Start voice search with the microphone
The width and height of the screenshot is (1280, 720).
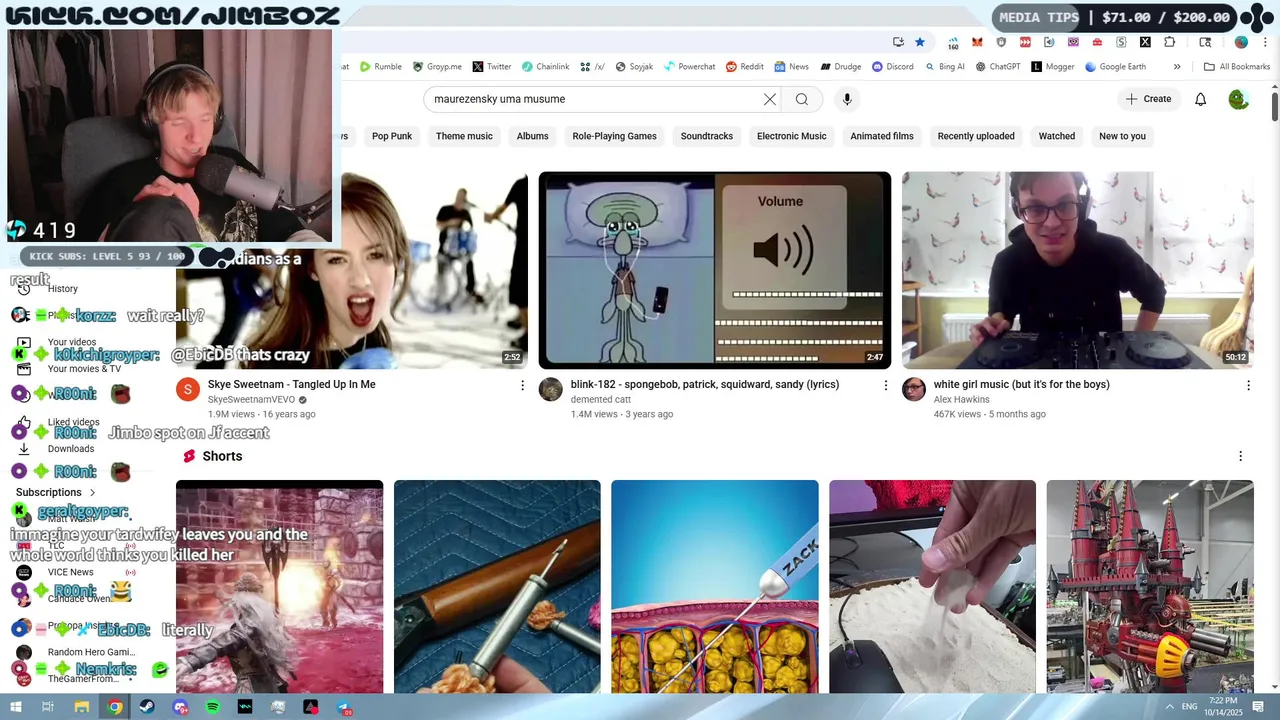pos(847,99)
